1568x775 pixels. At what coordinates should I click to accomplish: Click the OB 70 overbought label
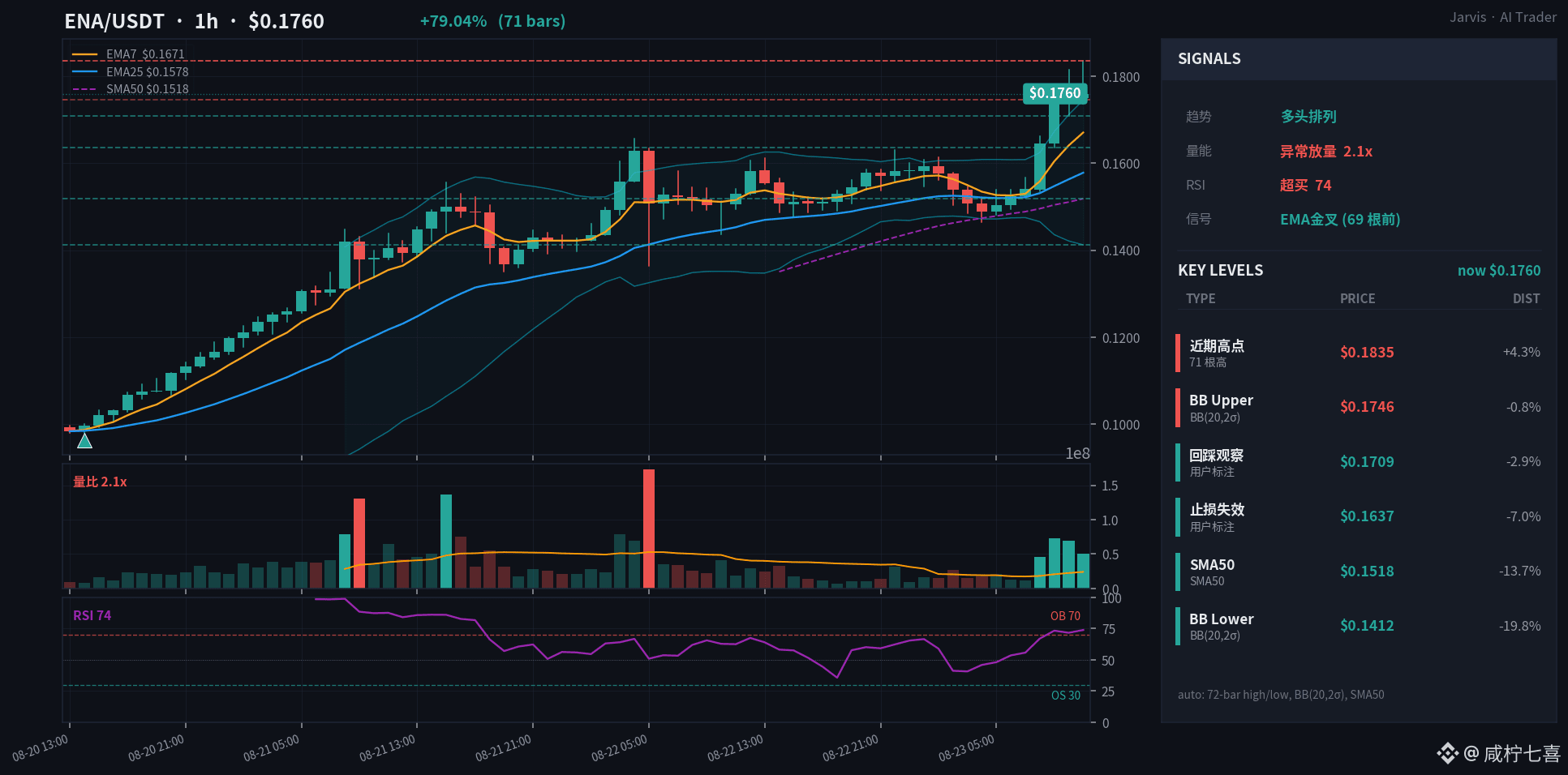coord(1065,616)
